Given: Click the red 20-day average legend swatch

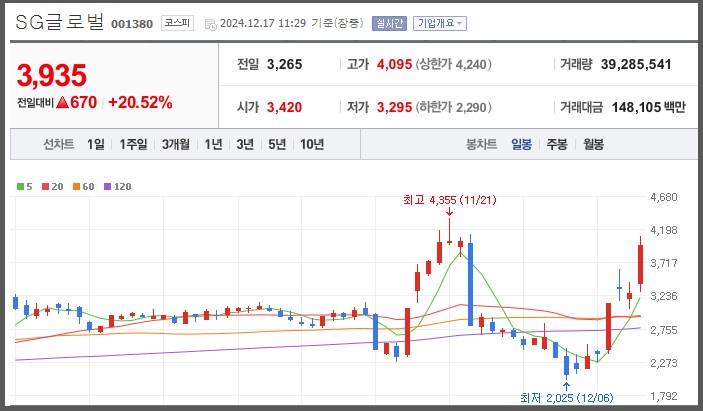Looking at the screenshot, I should tap(45, 186).
